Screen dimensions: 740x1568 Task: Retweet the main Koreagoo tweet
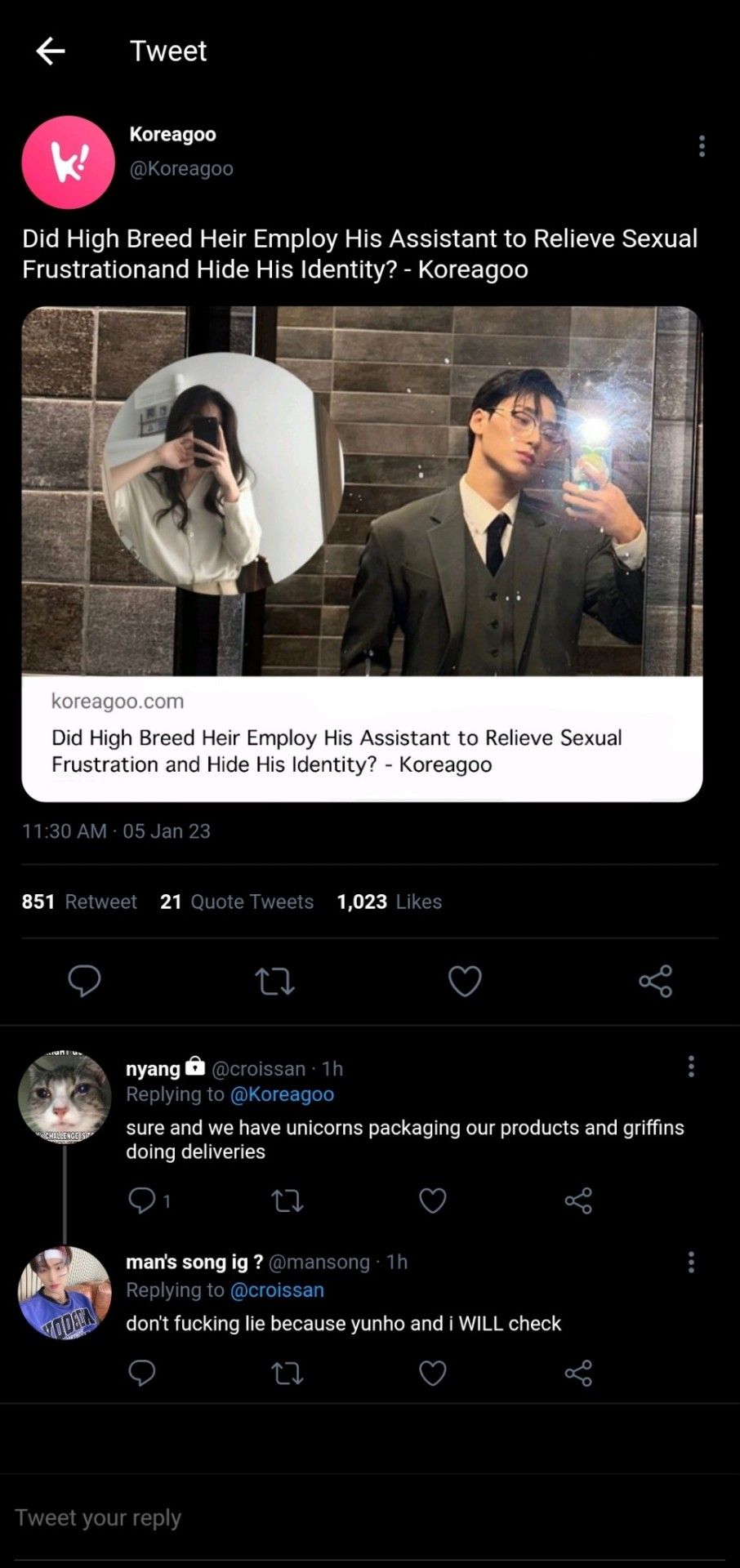coord(274,981)
